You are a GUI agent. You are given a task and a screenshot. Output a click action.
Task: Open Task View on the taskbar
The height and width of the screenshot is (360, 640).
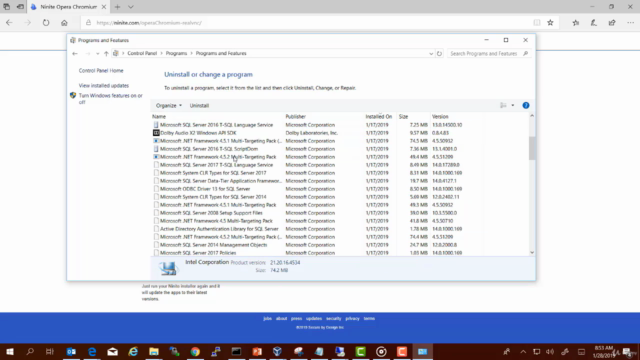(x=50, y=351)
